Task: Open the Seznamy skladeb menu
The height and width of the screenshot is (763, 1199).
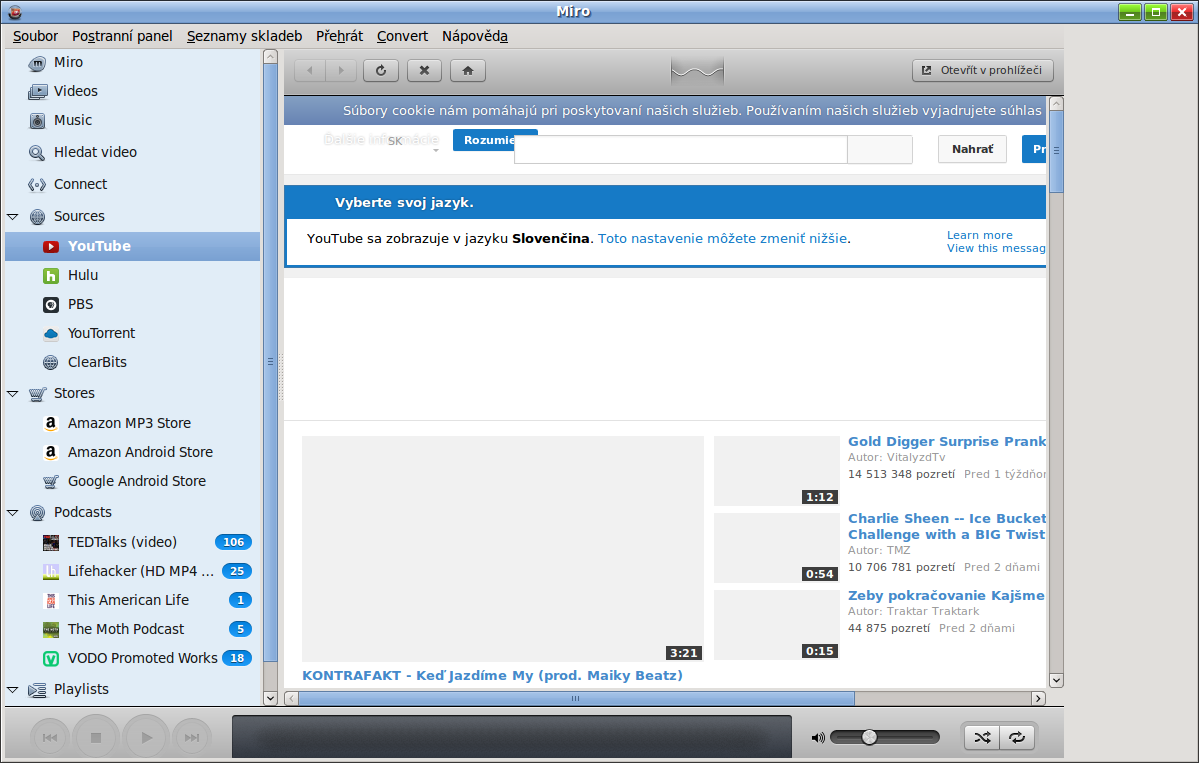Action: point(245,36)
